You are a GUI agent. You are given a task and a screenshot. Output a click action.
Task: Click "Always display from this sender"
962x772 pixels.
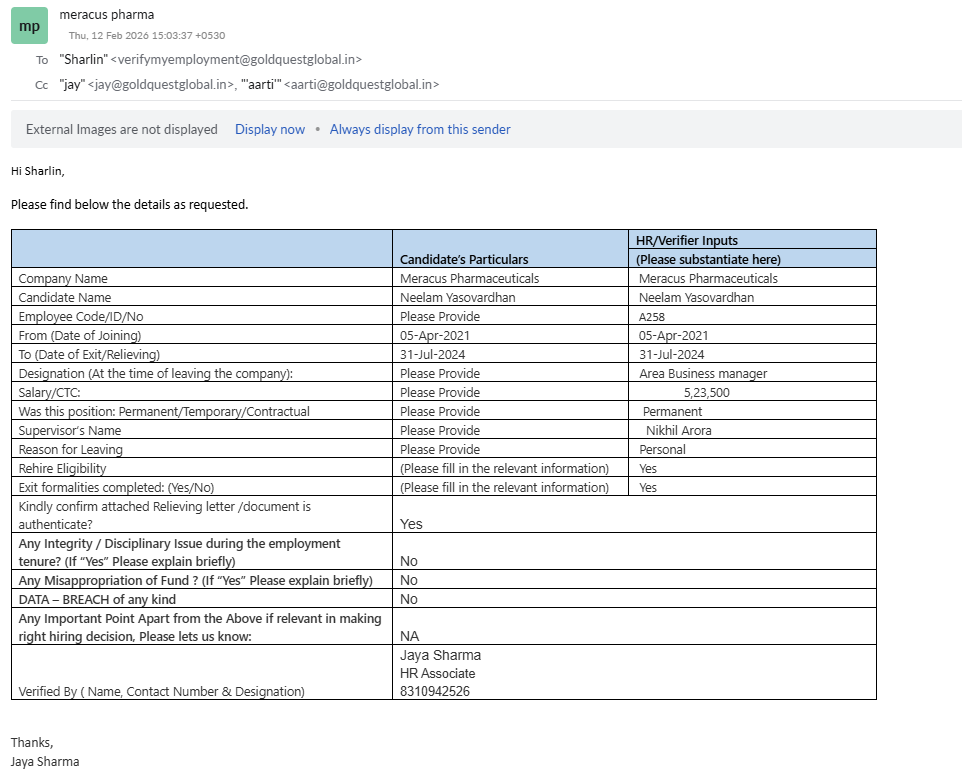(x=420, y=129)
